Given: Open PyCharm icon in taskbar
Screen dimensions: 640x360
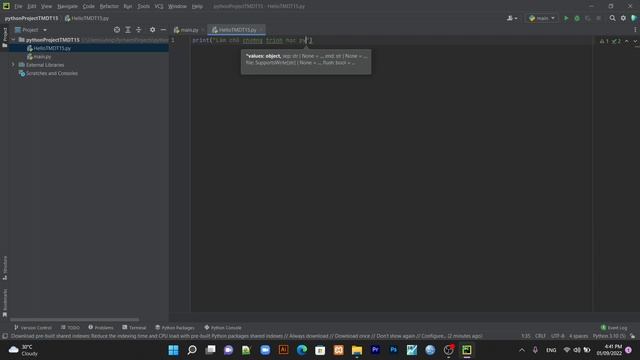Looking at the screenshot, I should pyautogui.click(x=467, y=350).
